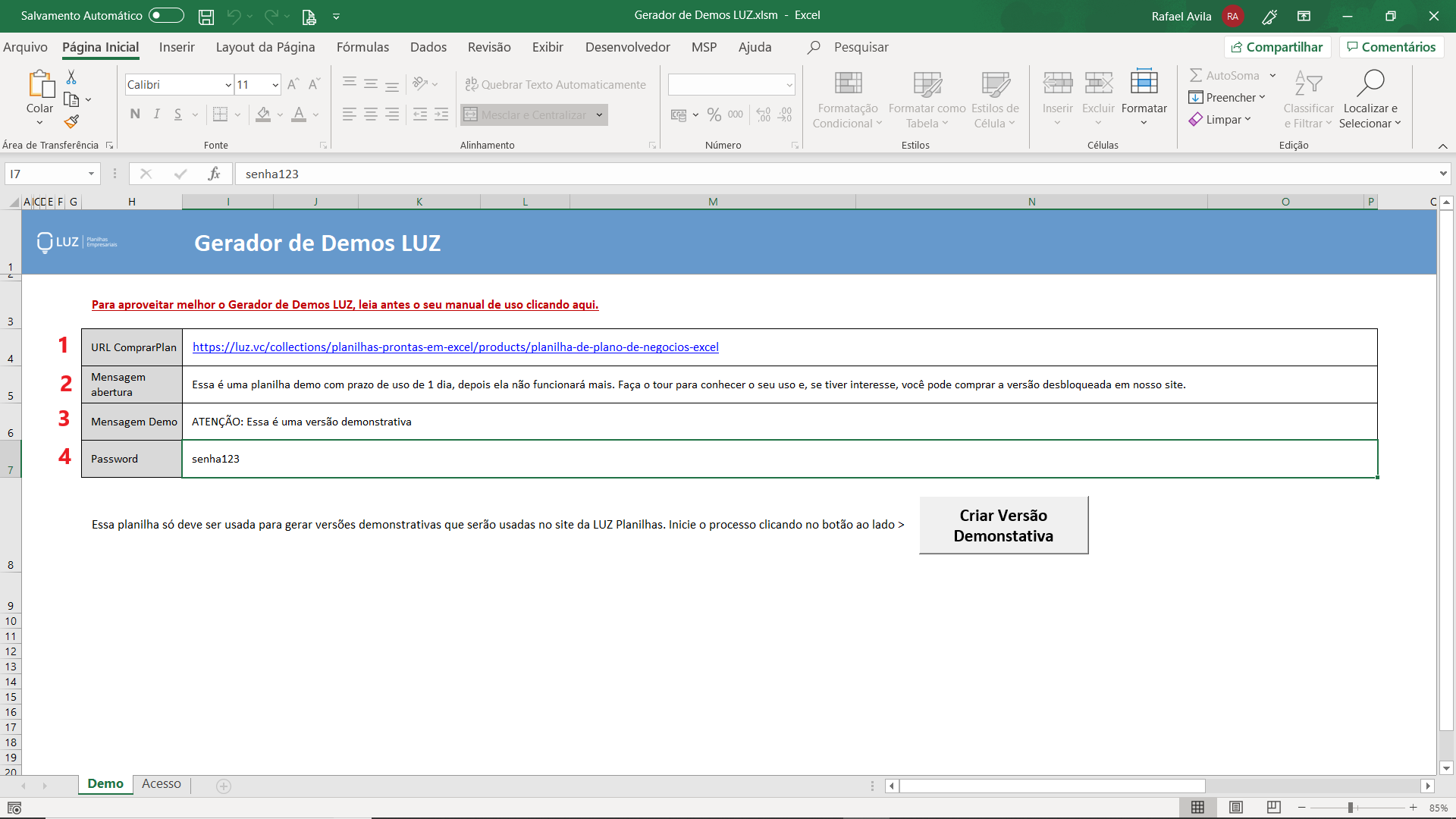Click the increase decimal places icon
Screen dimensions: 1456x819
[764, 115]
